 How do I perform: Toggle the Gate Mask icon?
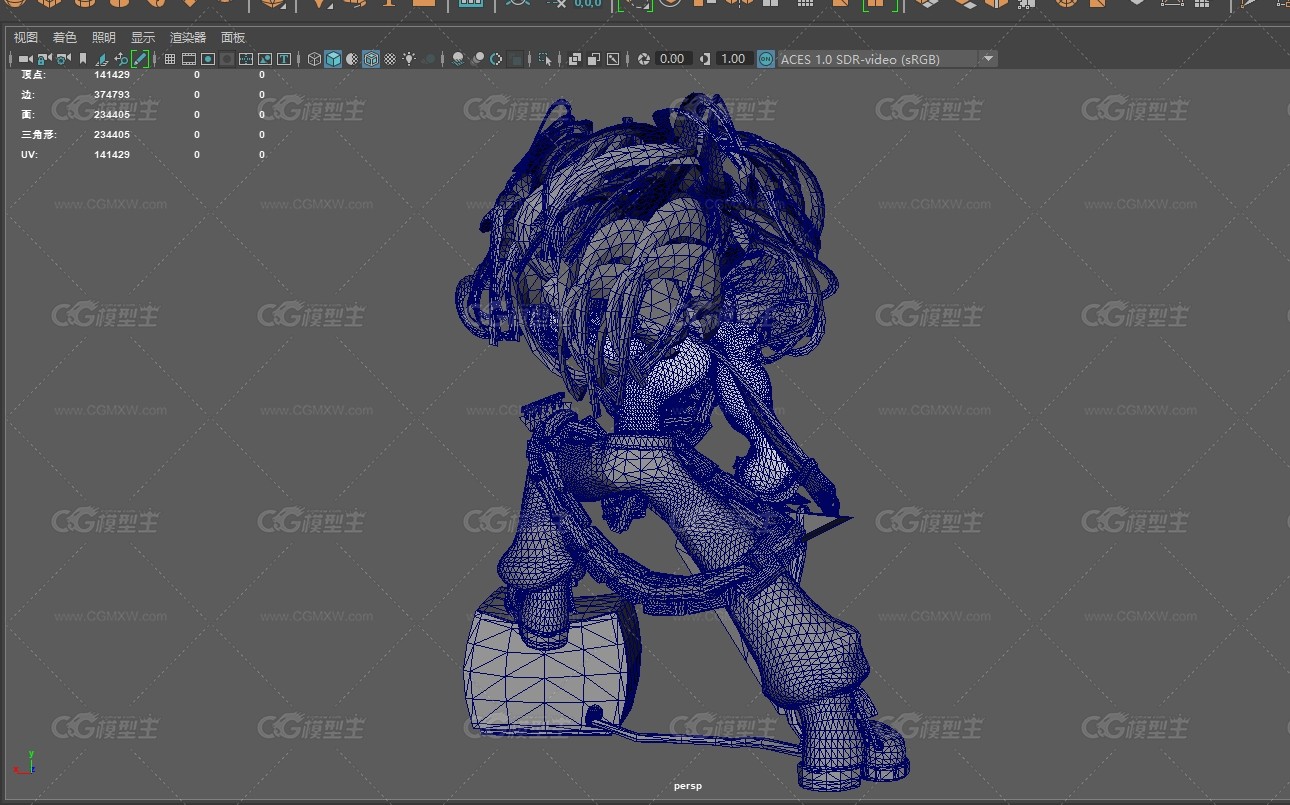coord(227,59)
